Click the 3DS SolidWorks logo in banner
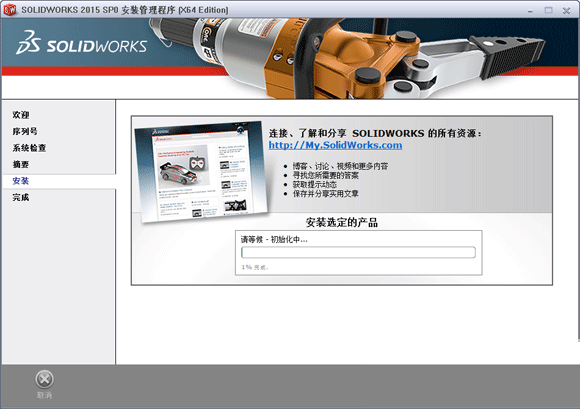This screenshot has height=409, width=580. (x=81, y=43)
